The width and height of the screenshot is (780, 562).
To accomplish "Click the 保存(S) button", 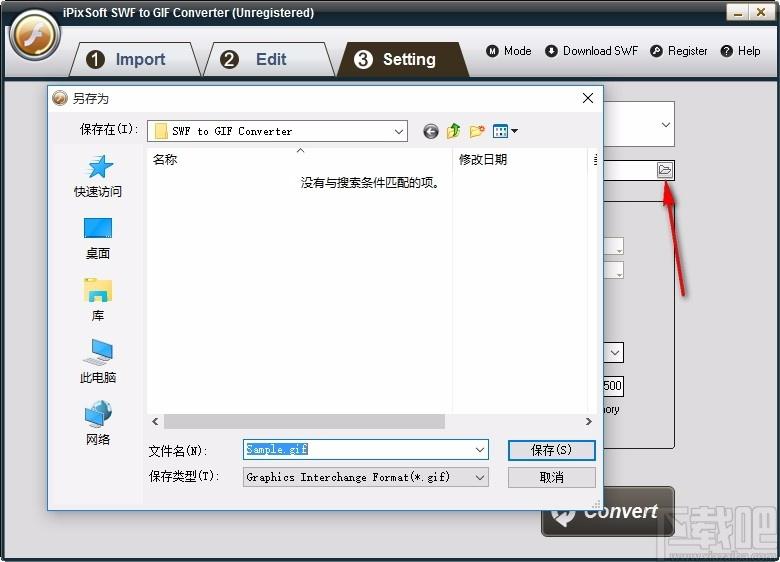I will pos(551,451).
